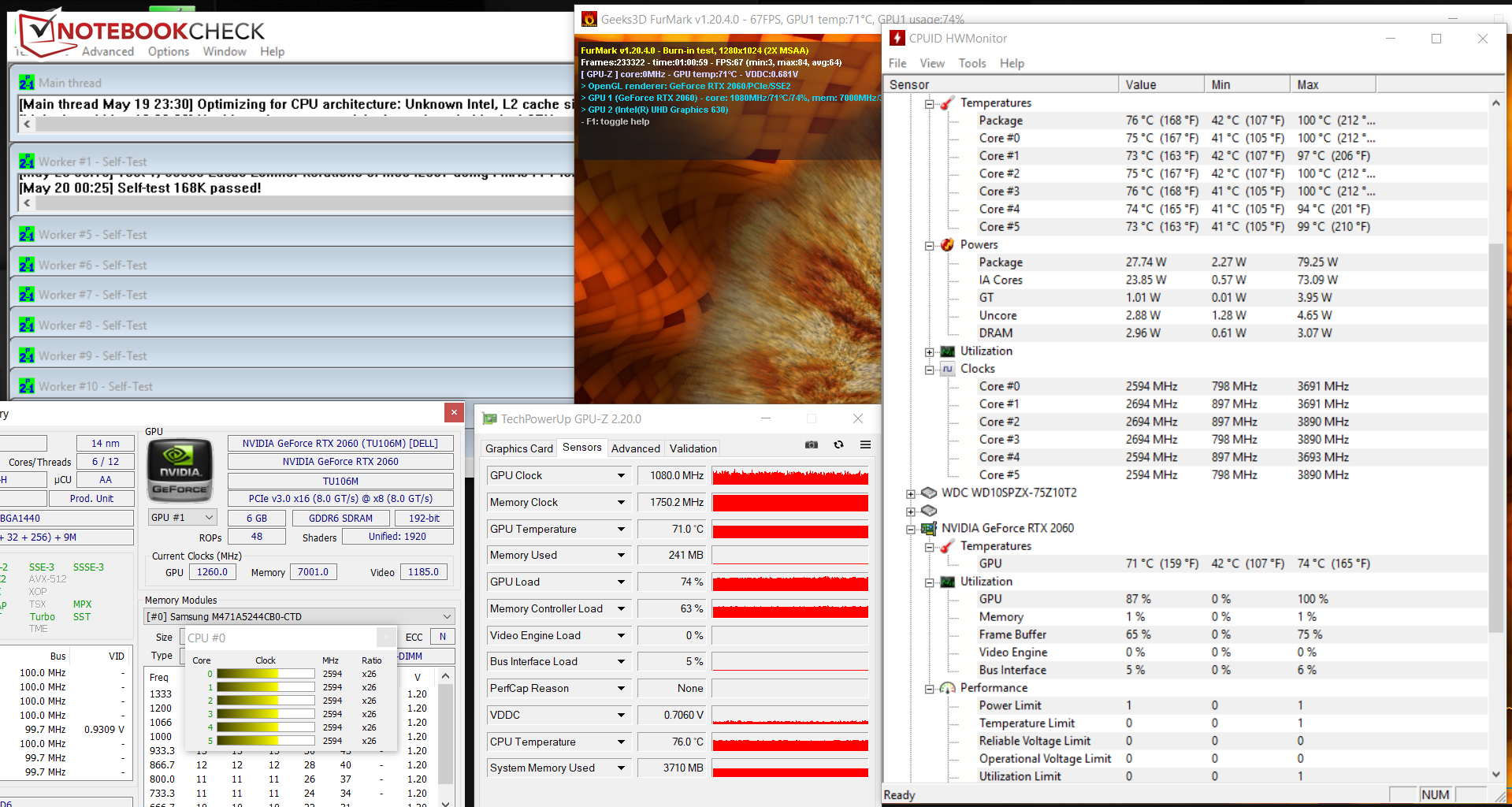
Task: Open the GPU Clock sensor dropdown in GPU-Z
Action: pos(621,475)
